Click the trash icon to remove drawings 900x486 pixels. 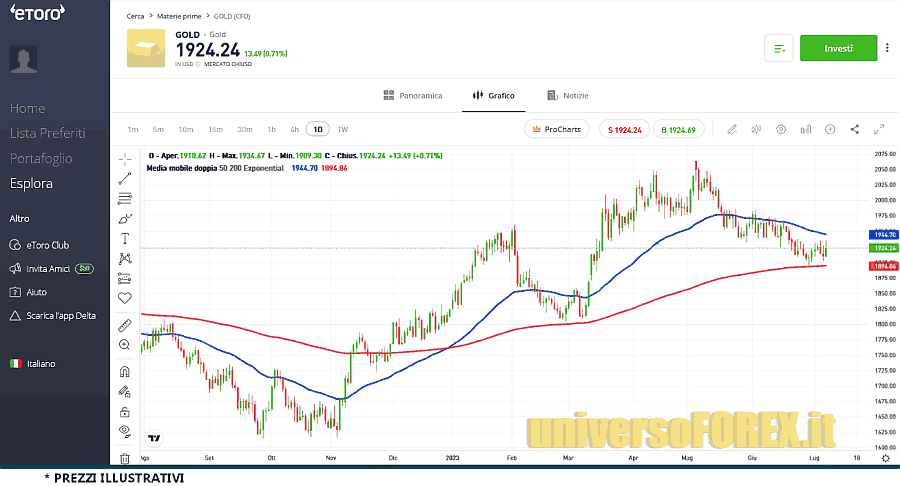tap(125, 458)
